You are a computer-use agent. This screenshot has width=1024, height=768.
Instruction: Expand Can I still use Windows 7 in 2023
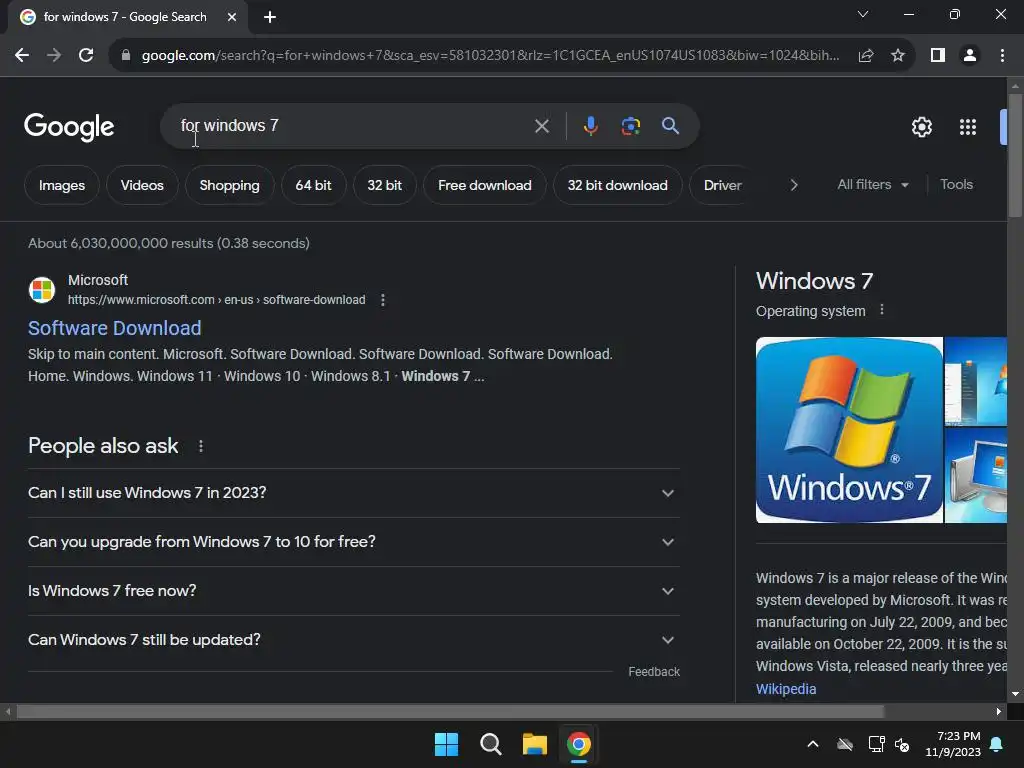353,493
